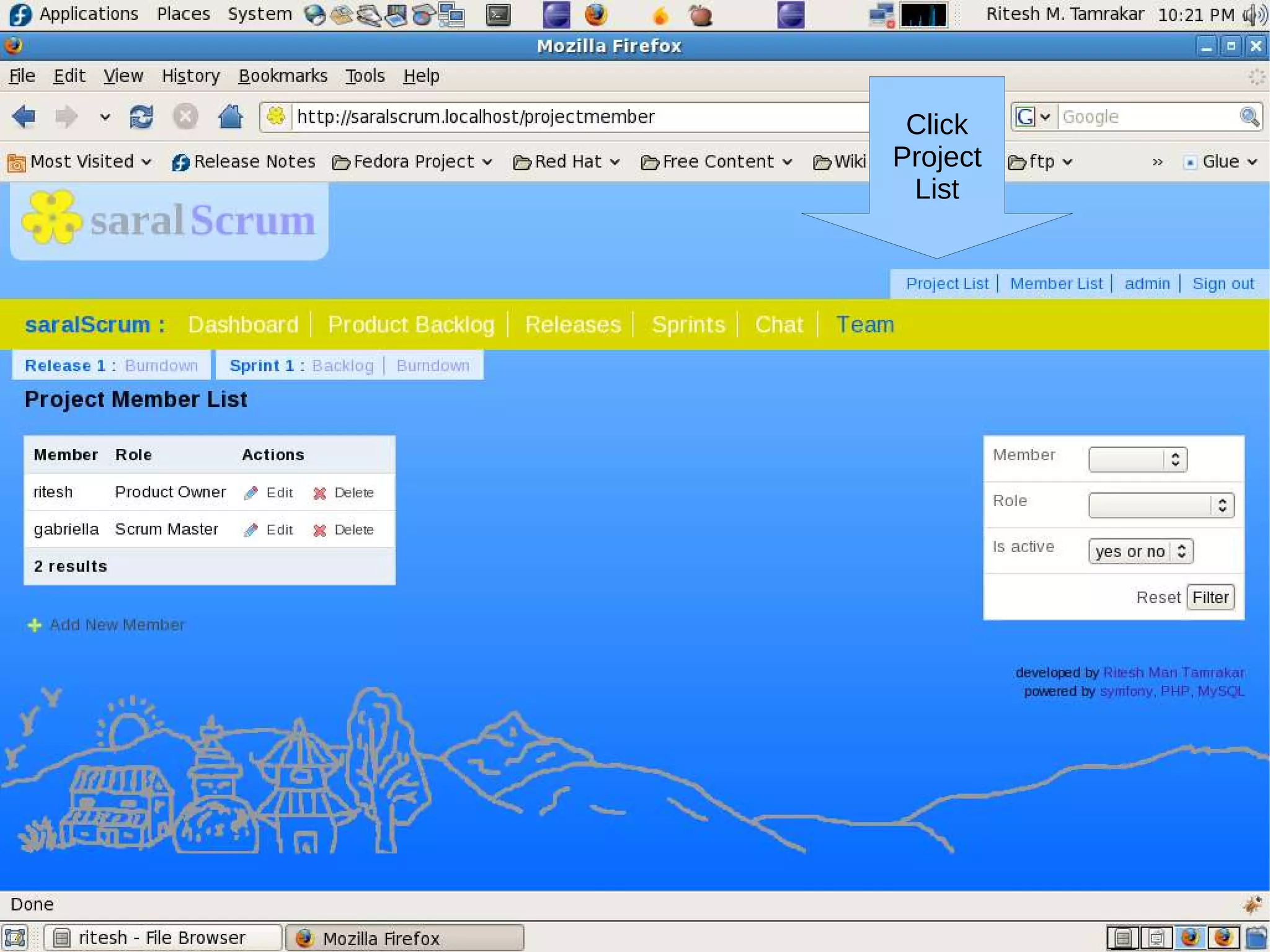Click the green plus Add New Member icon
1270x952 pixels.
pyautogui.click(x=34, y=625)
